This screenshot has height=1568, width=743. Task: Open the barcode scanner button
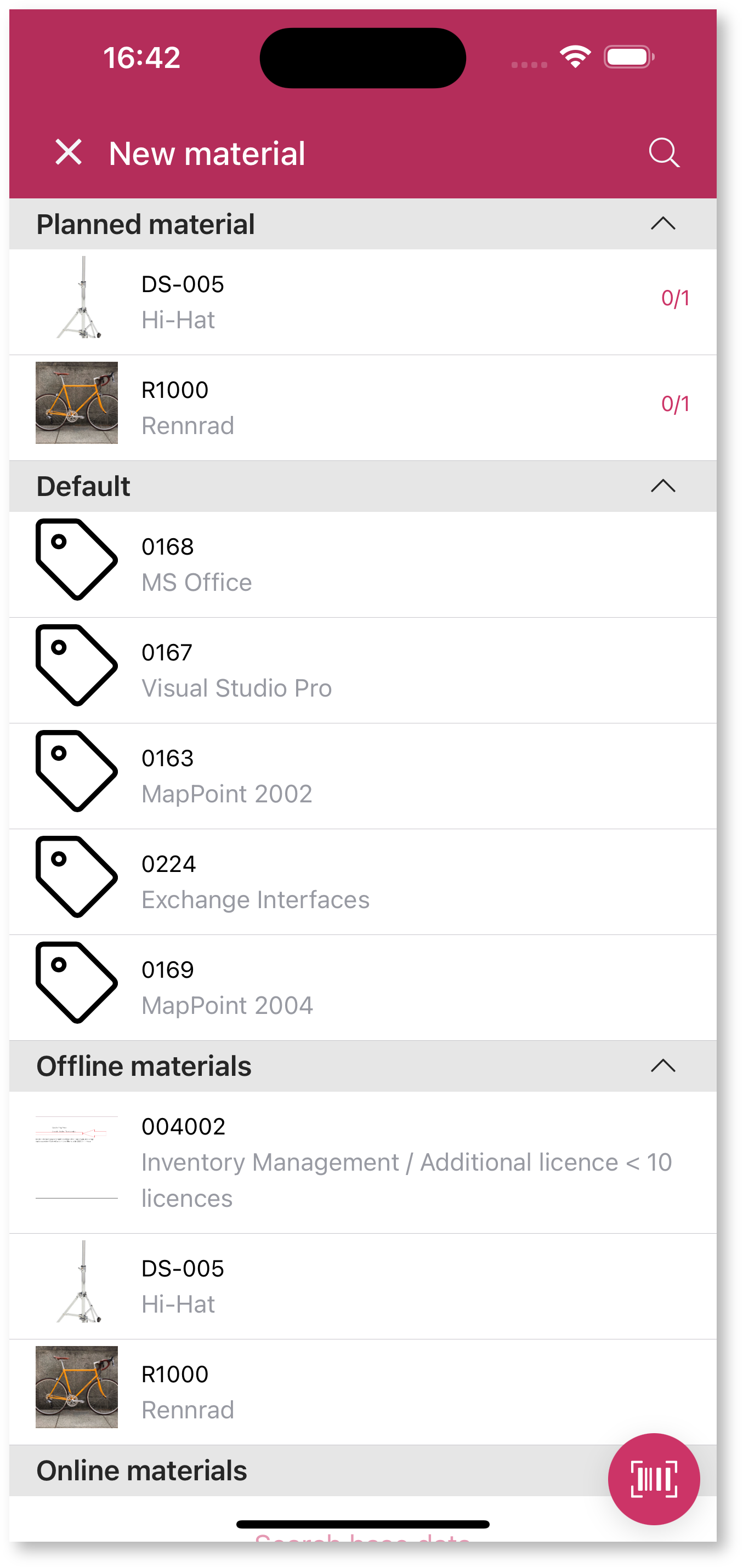coord(654,1479)
